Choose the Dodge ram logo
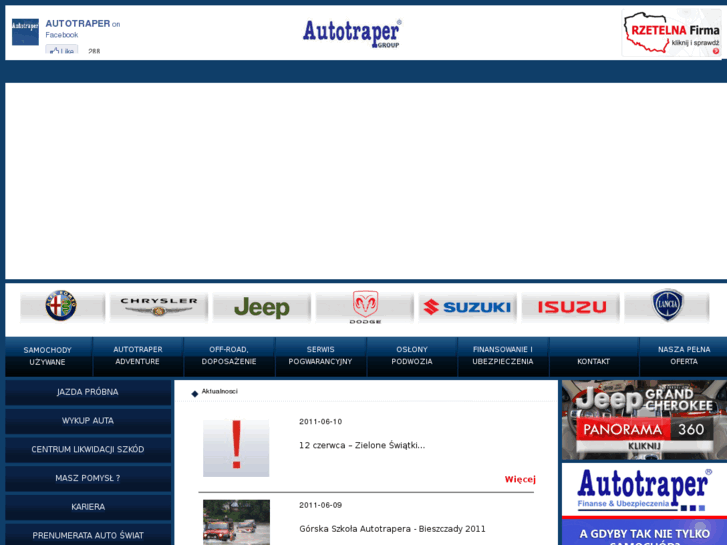This screenshot has width=727, height=545. pyautogui.click(x=365, y=307)
